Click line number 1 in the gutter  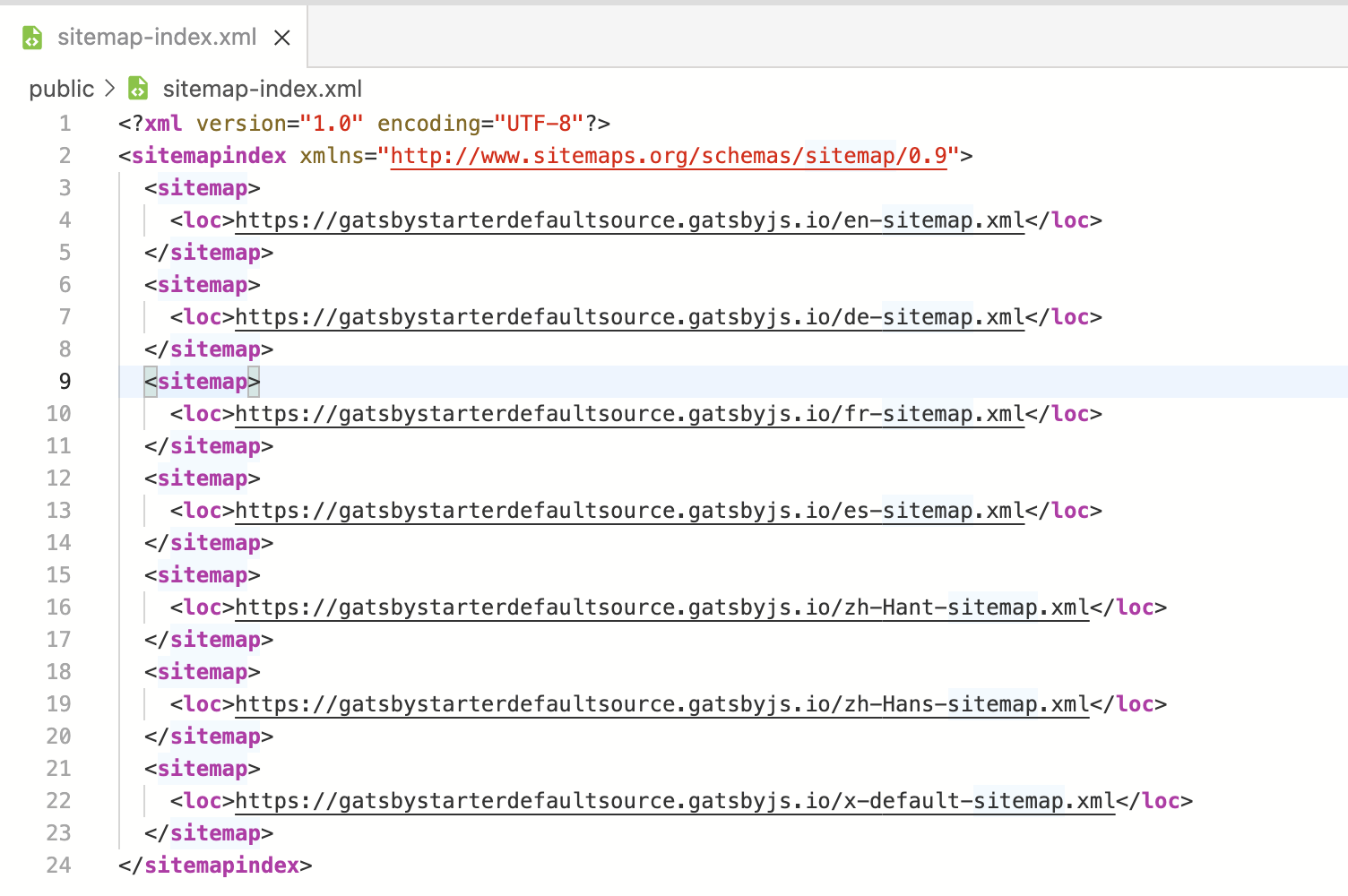(x=65, y=124)
